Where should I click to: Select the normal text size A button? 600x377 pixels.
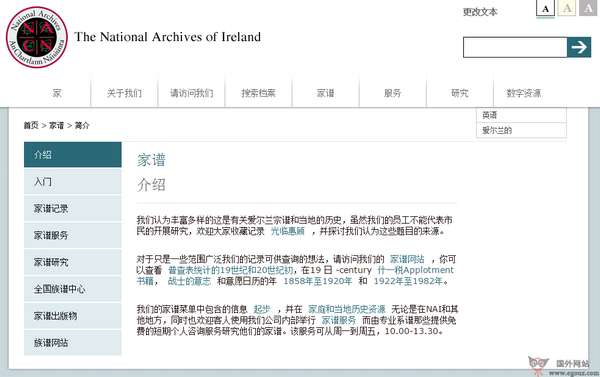[545, 9]
